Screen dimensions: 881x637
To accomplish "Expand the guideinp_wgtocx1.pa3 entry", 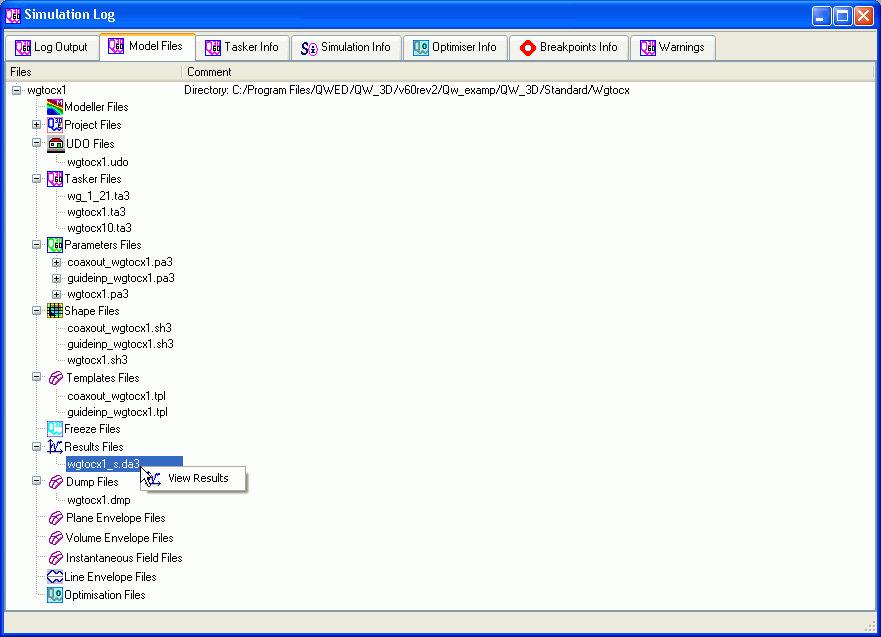I will pos(57,278).
